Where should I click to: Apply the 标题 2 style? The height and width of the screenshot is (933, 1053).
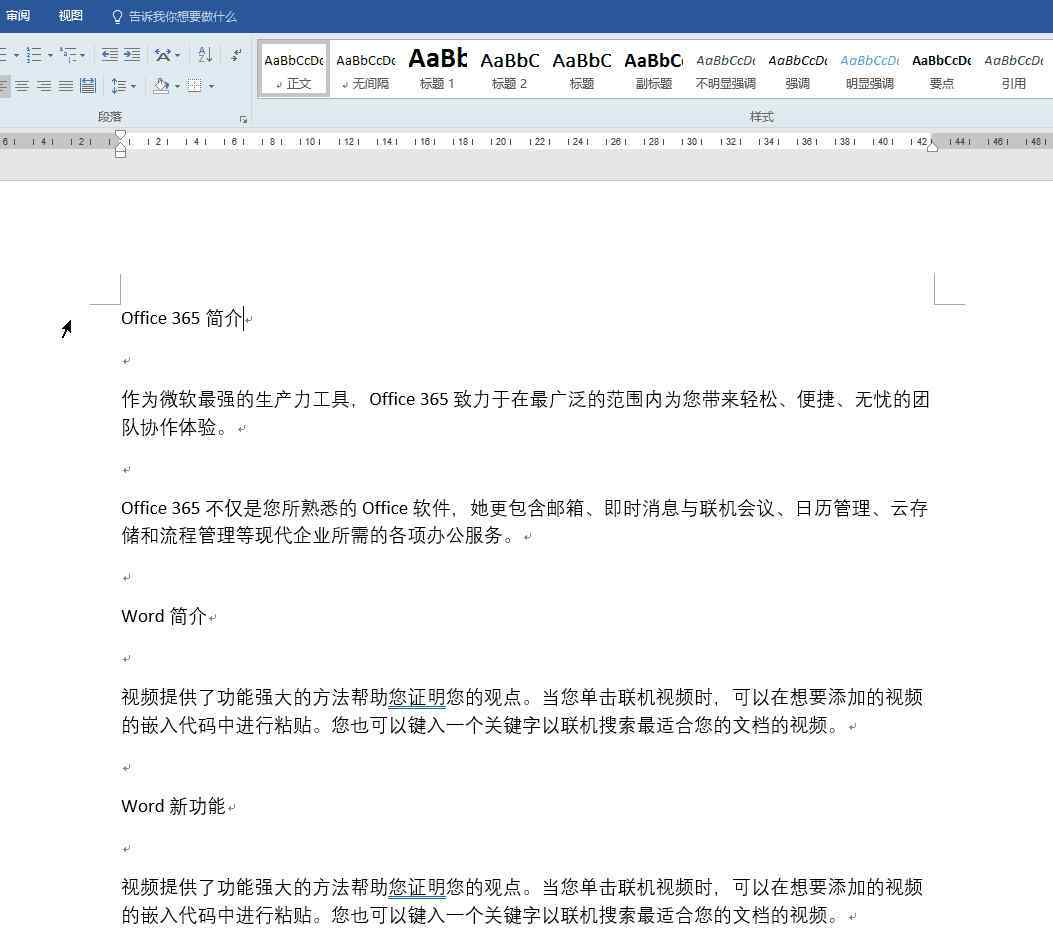[510, 70]
